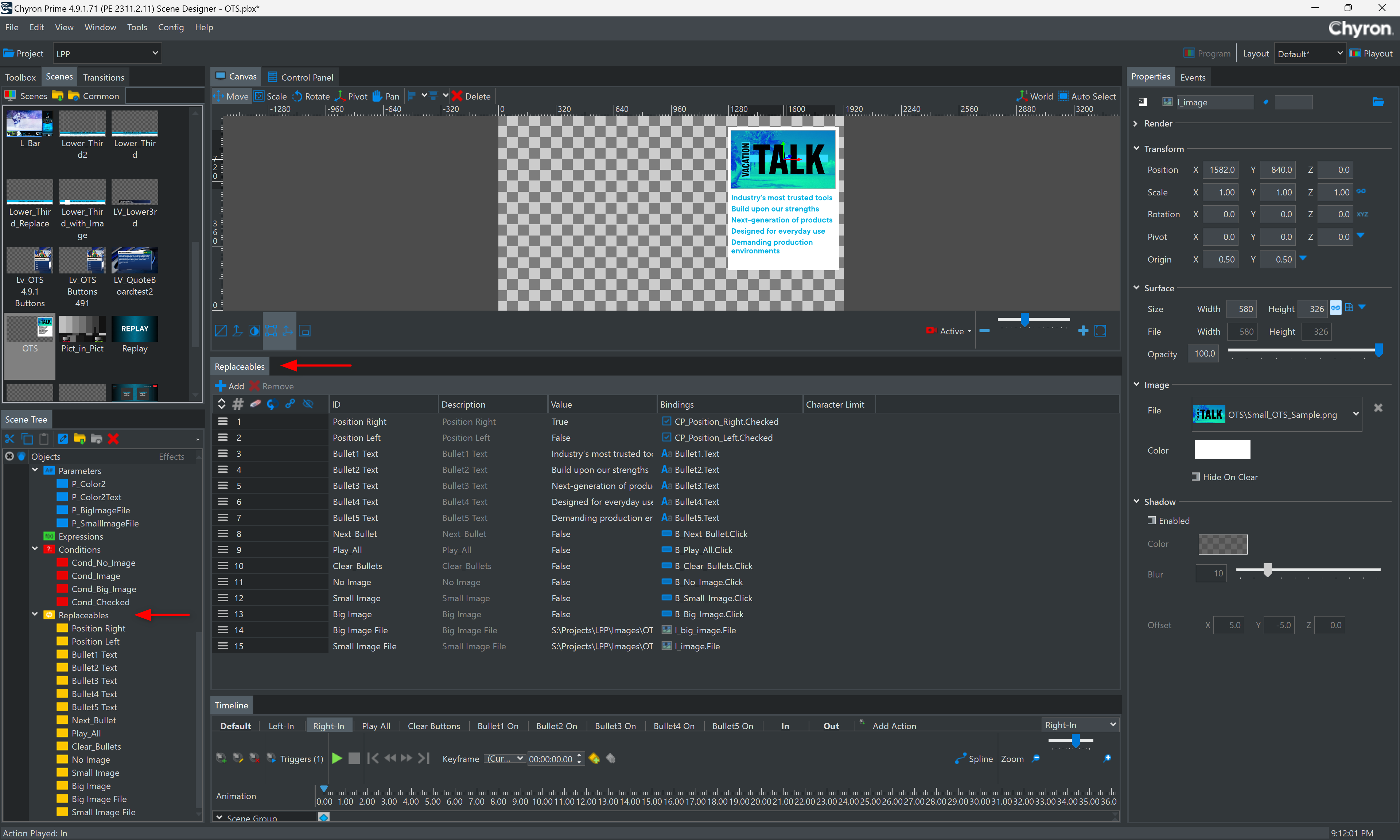Select the Play All timeline action tab
The height and width of the screenshot is (840, 1400).
coord(376,726)
